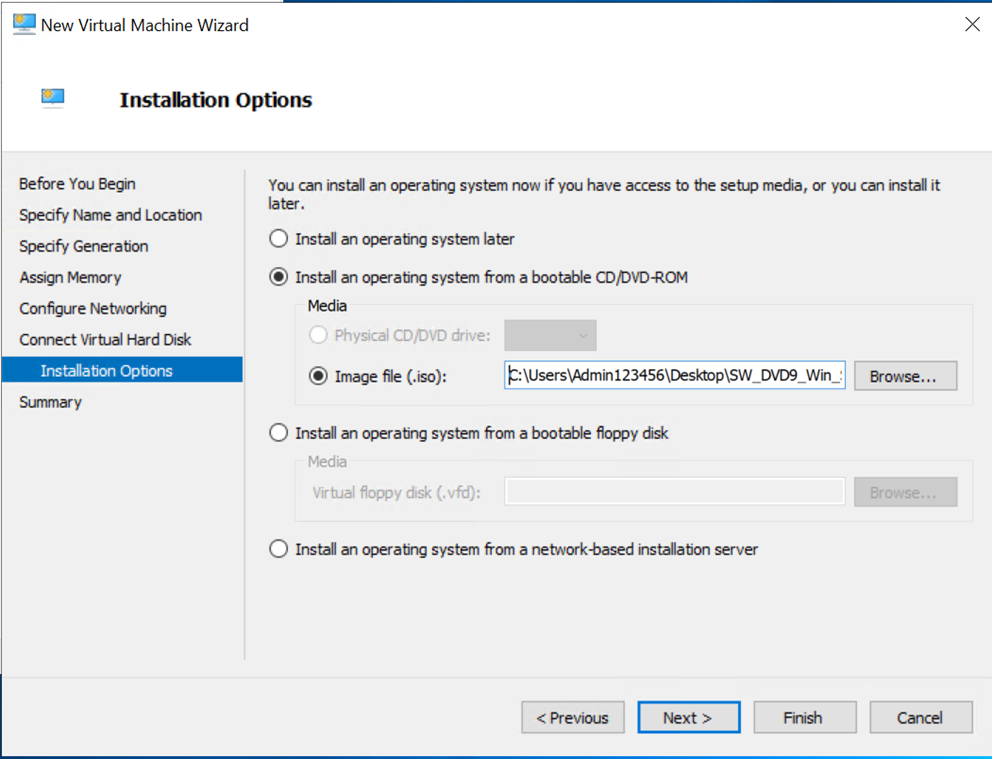This screenshot has width=992, height=759.
Task: Navigate to the 'Specify Generation' step
Action: coord(83,246)
